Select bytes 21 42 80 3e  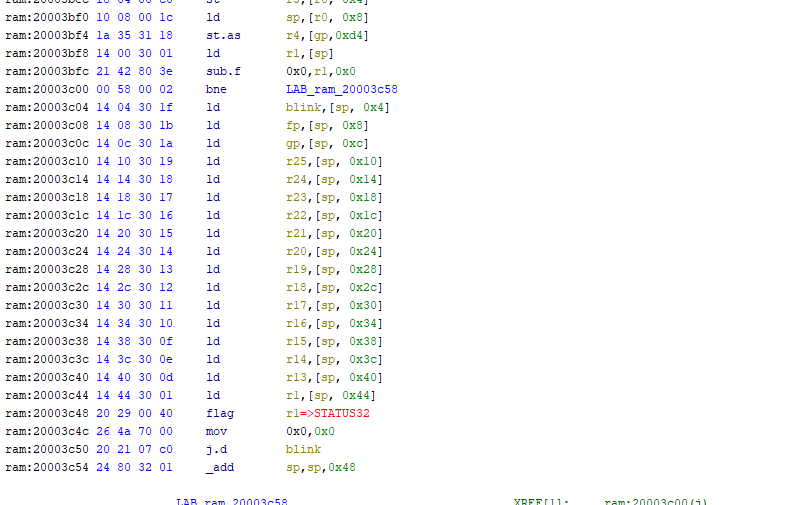pos(134,71)
